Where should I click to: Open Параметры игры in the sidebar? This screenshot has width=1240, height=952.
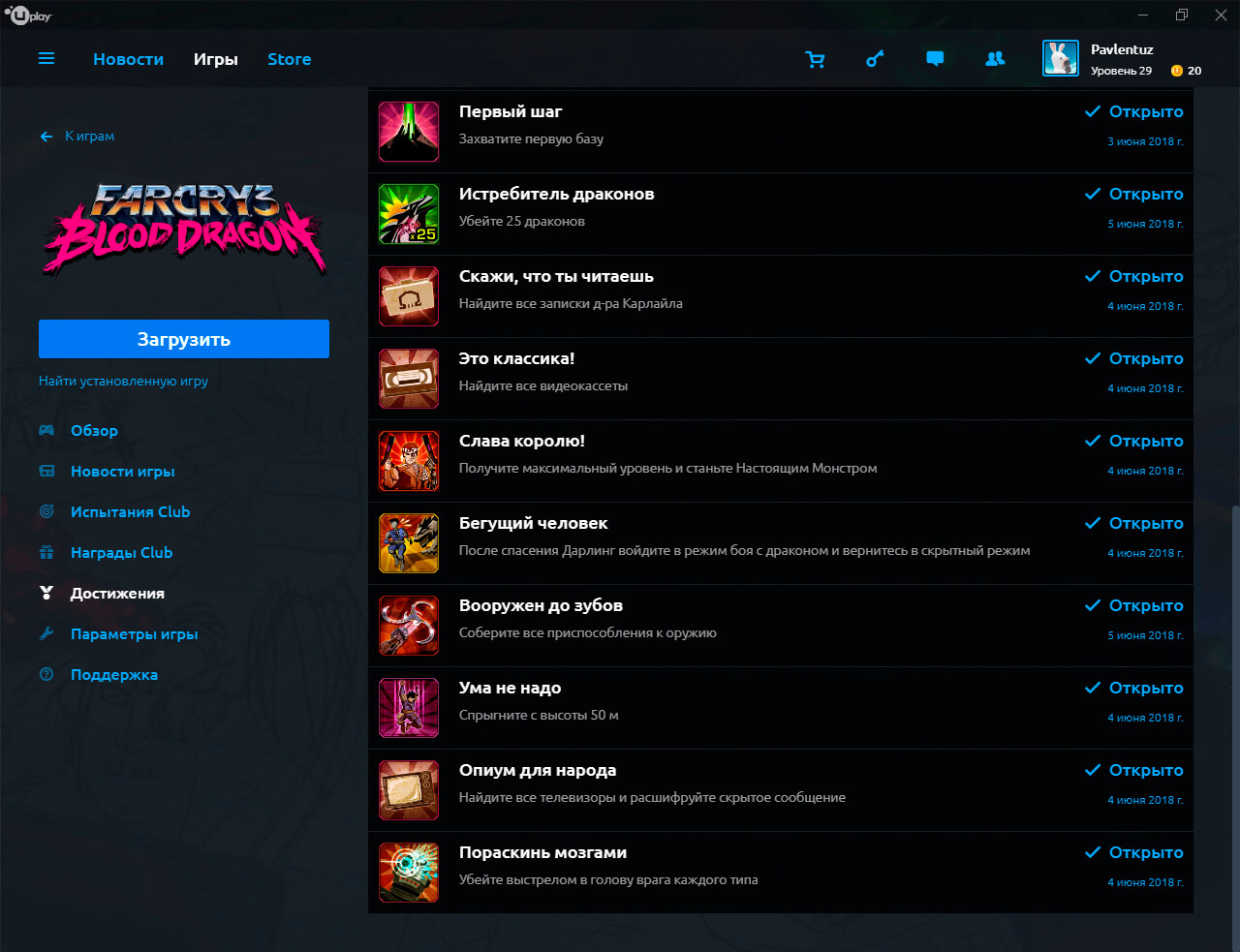click(134, 634)
